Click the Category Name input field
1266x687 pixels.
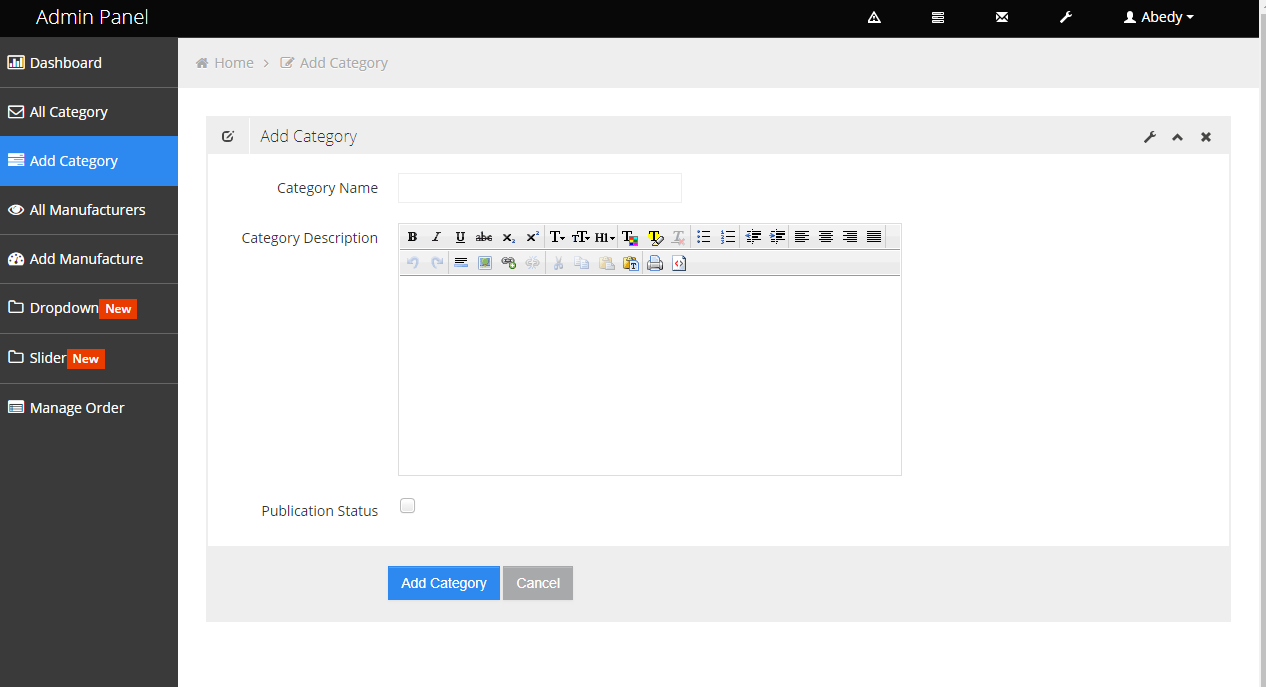point(540,188)
